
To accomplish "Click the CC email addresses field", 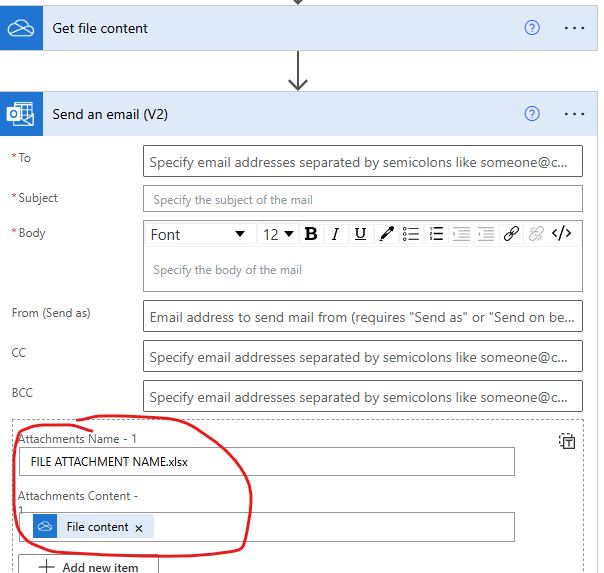I will pyautogui.click(x=362, y=356).
